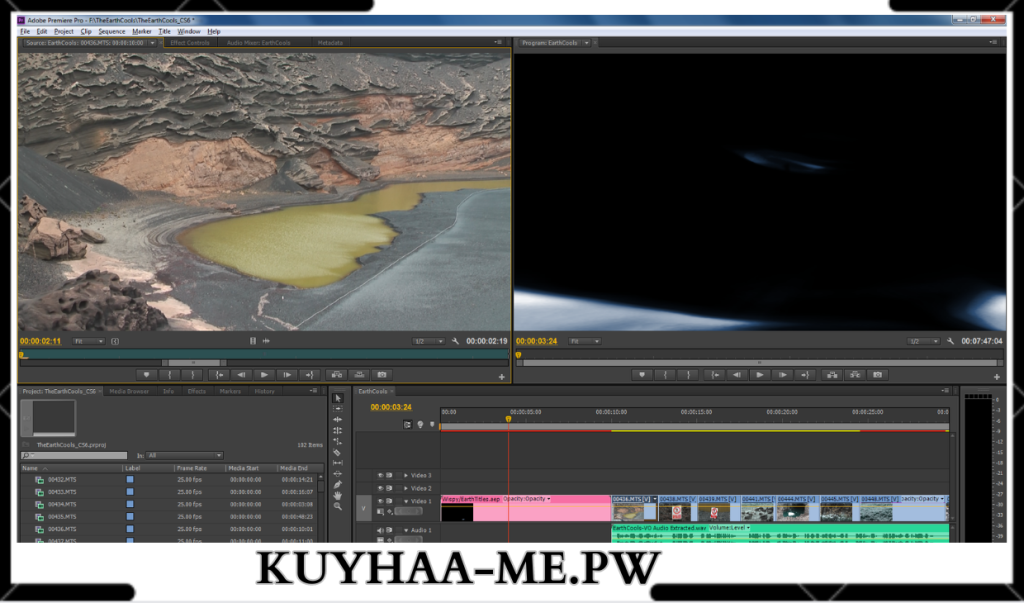
Task: Select the Selection arrow tool
Action: click(x=338, y=398)
